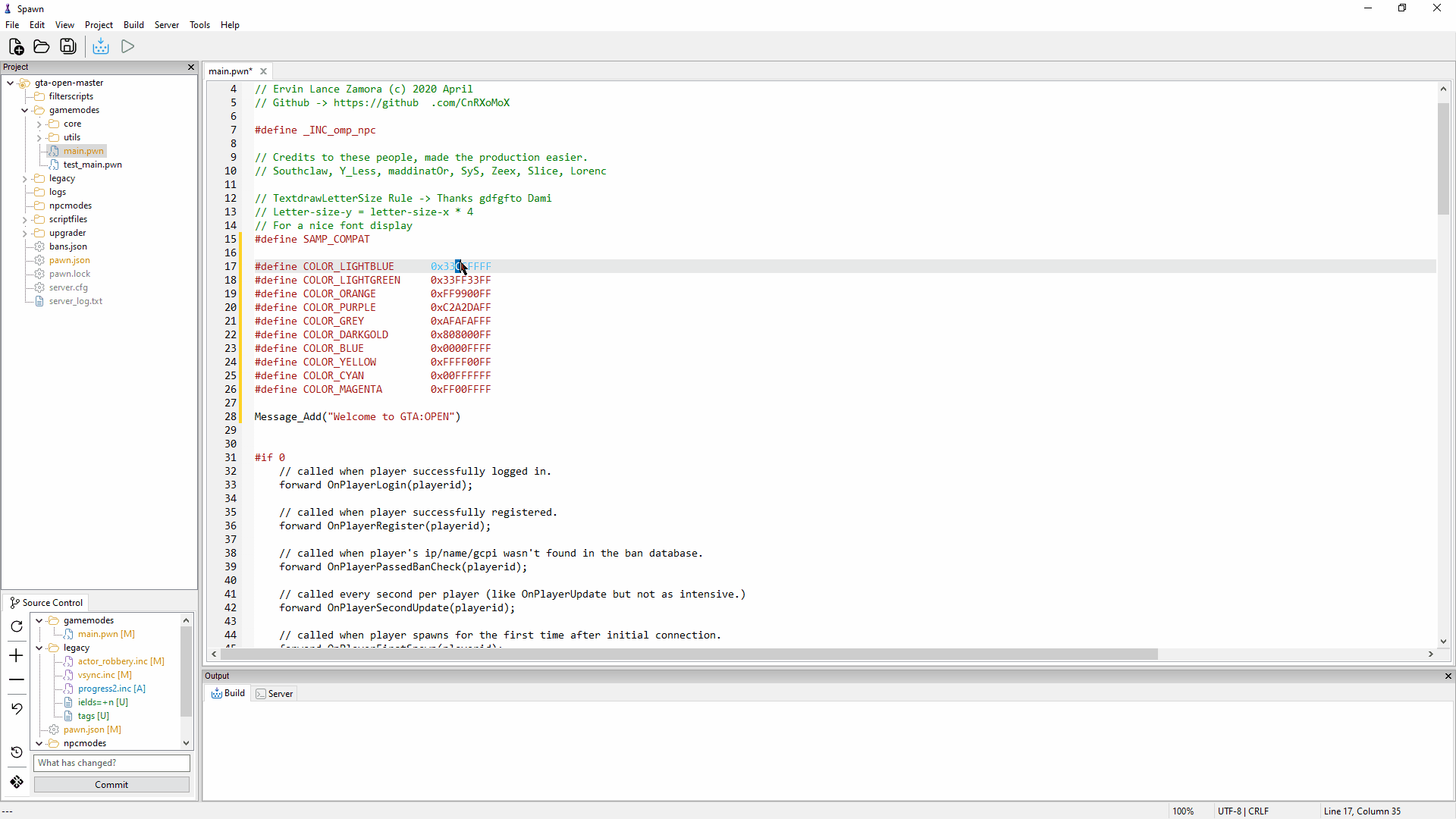
Task: Open the Edit menu
Action: click(x=37, y=25)
